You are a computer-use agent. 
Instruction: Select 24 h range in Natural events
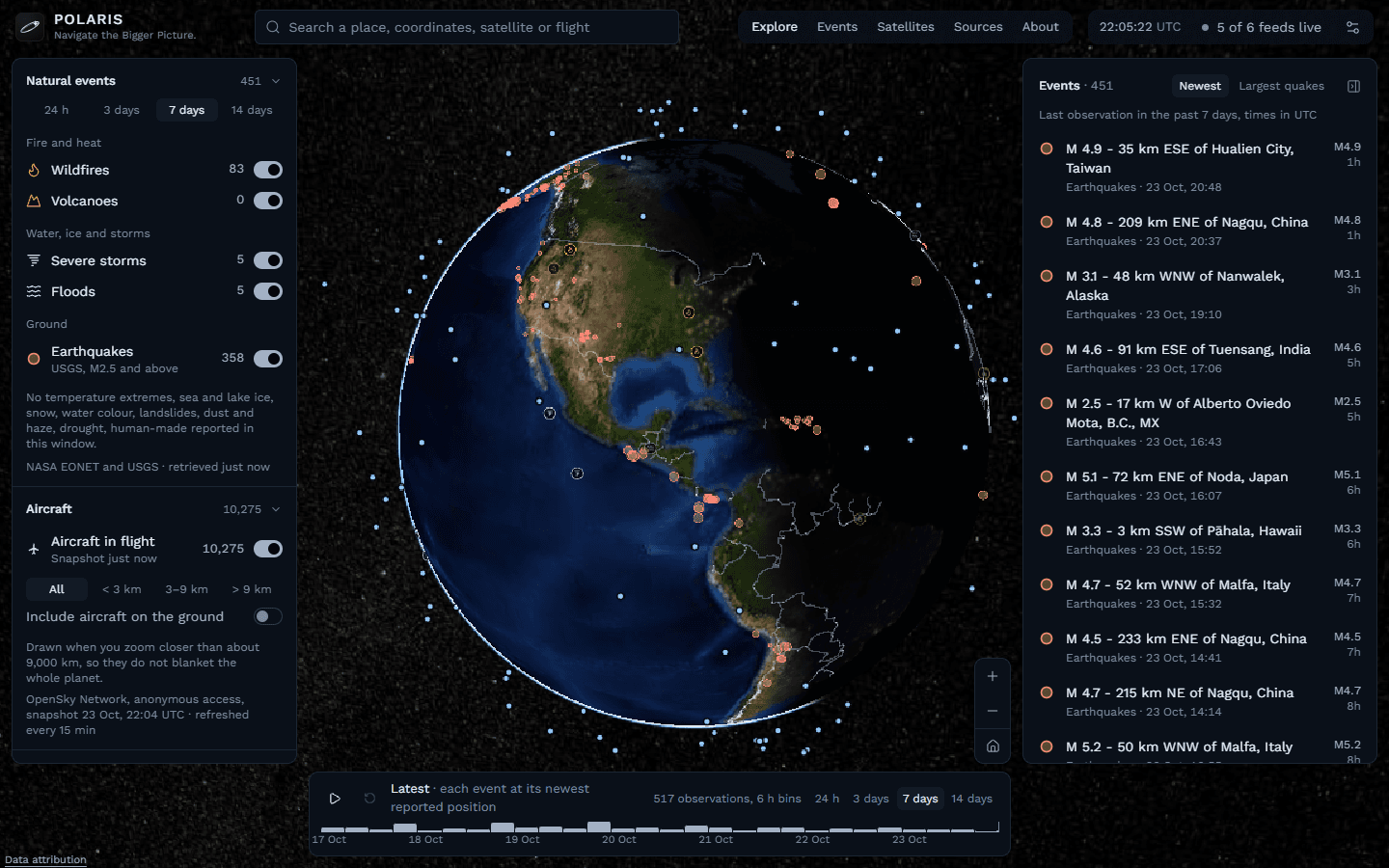[57, 110]
